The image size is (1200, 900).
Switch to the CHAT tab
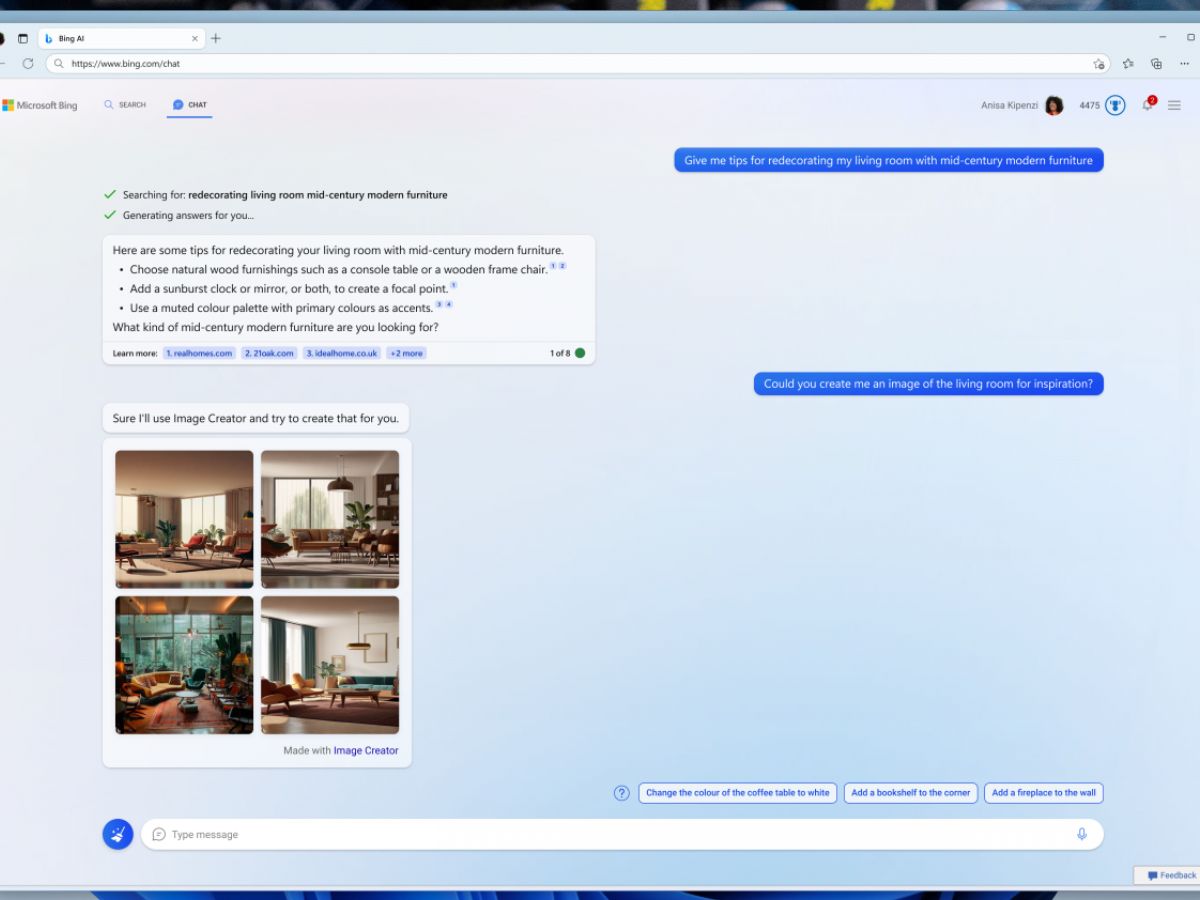pos(190,104)
